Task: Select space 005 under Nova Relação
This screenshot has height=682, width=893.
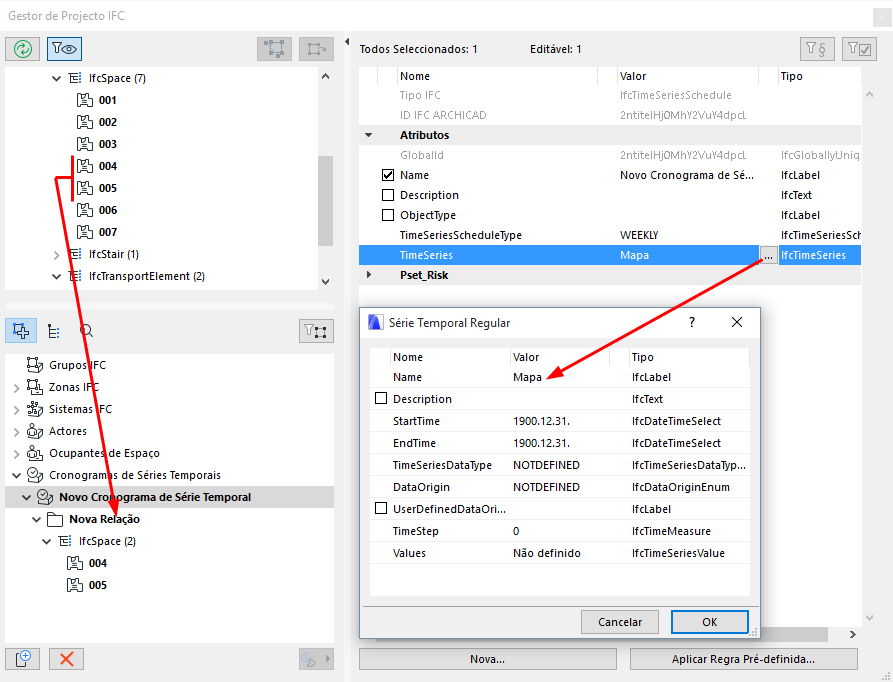Action: point(98,585)
